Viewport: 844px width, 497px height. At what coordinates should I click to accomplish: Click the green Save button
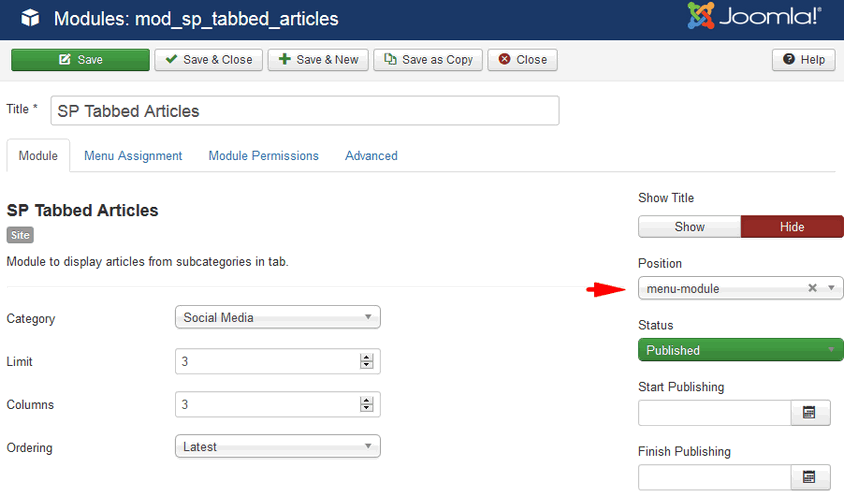tap(79, 60)
